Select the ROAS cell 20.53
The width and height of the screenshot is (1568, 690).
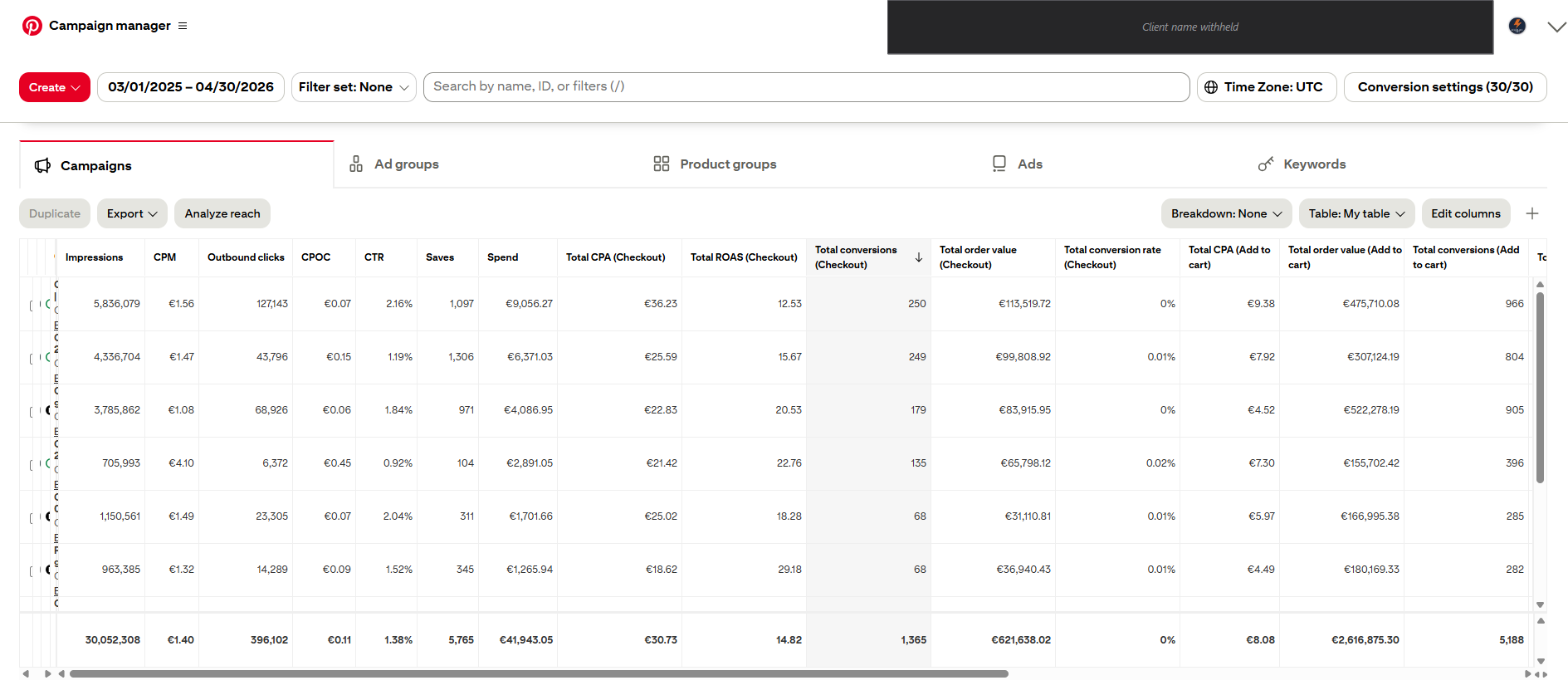point(789,410)
